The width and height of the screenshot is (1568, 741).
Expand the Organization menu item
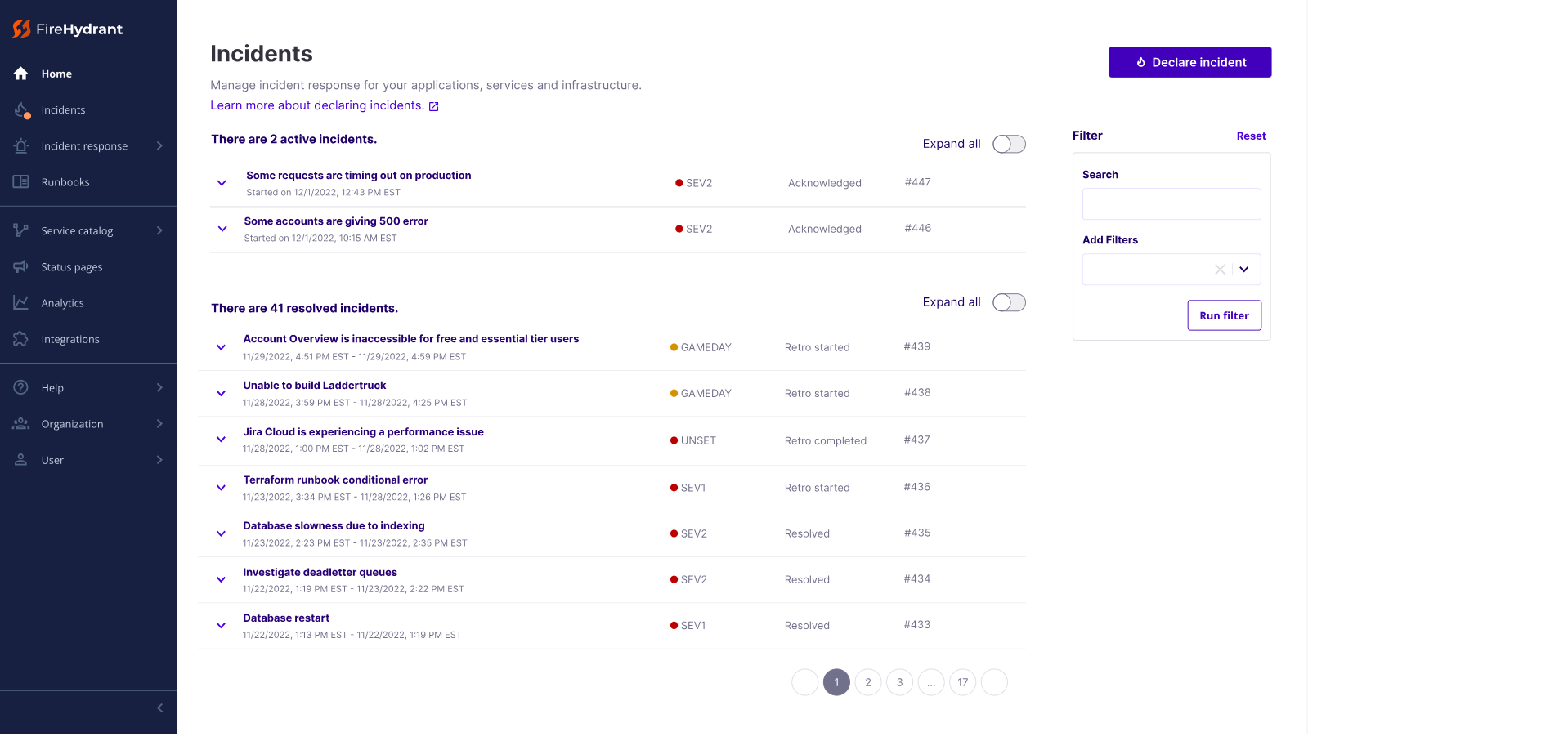159,424
